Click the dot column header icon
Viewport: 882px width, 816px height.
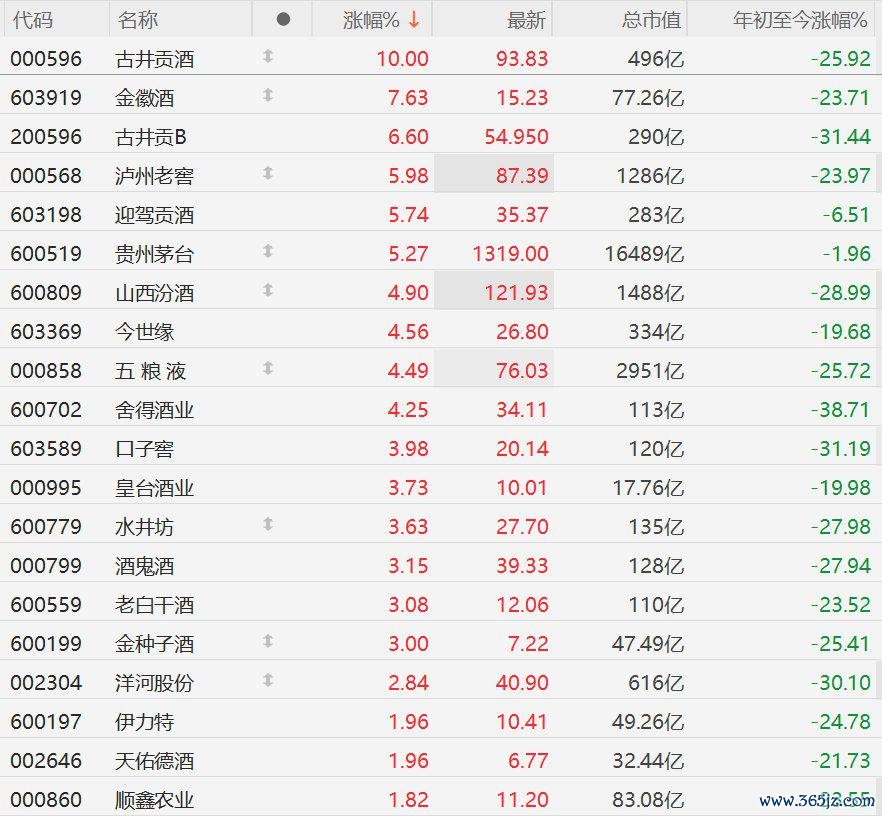pos(284,20)
